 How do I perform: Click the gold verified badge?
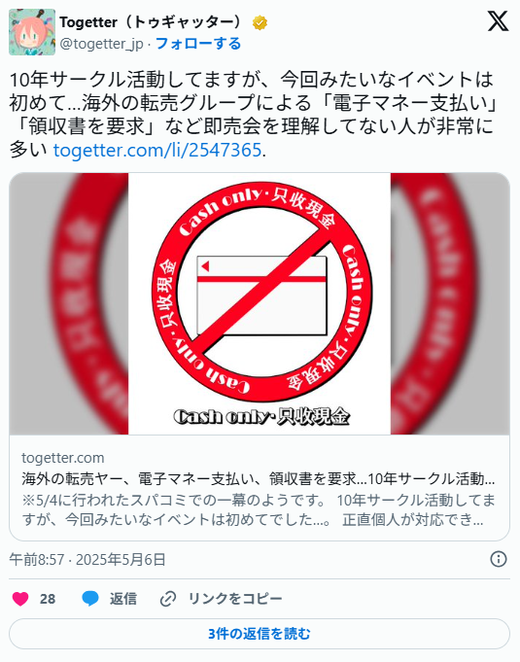click(x=260, y=23)
